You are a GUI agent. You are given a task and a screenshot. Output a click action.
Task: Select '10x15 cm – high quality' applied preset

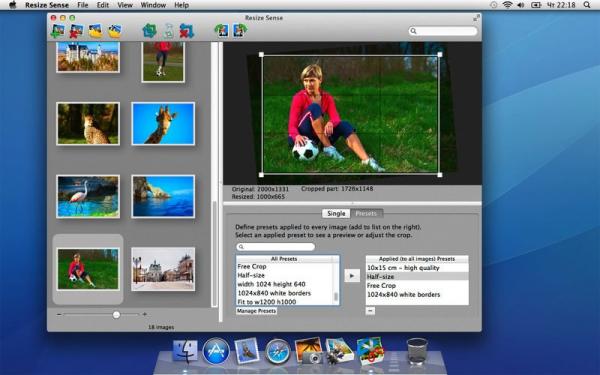[417, 268]
